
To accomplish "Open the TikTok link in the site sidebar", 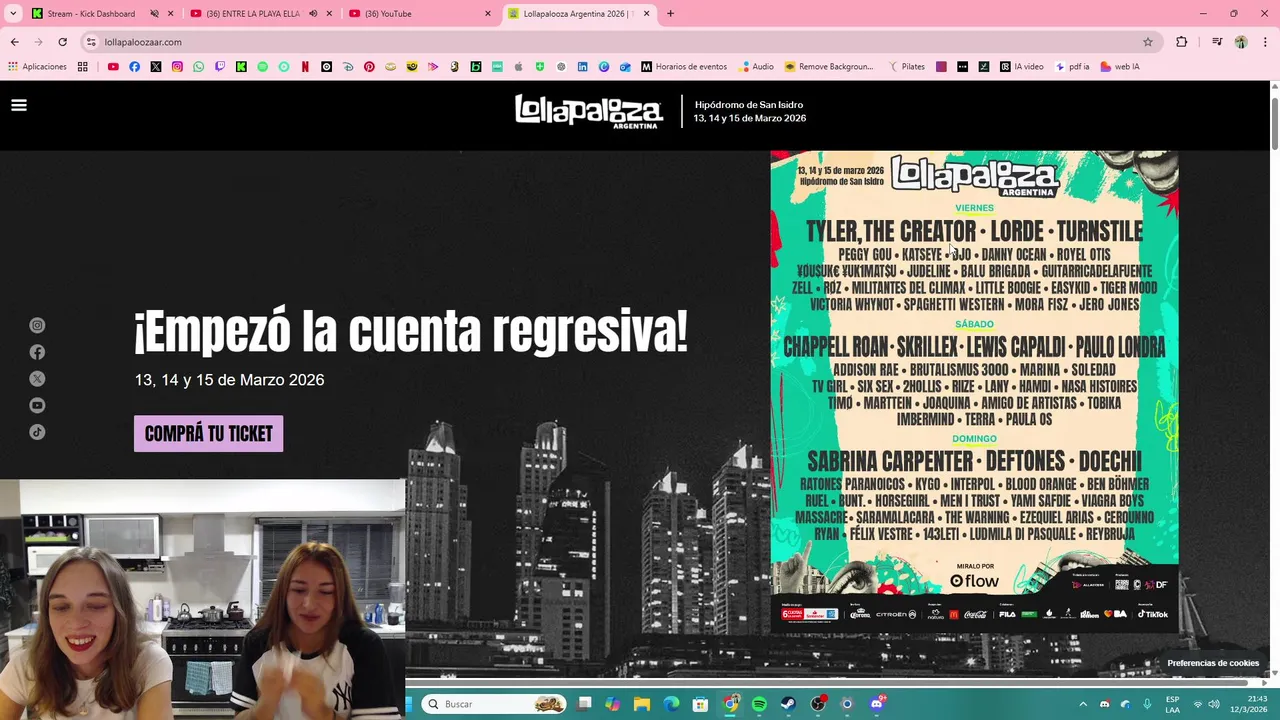I will pyautogui.click(x=37, y=432).
